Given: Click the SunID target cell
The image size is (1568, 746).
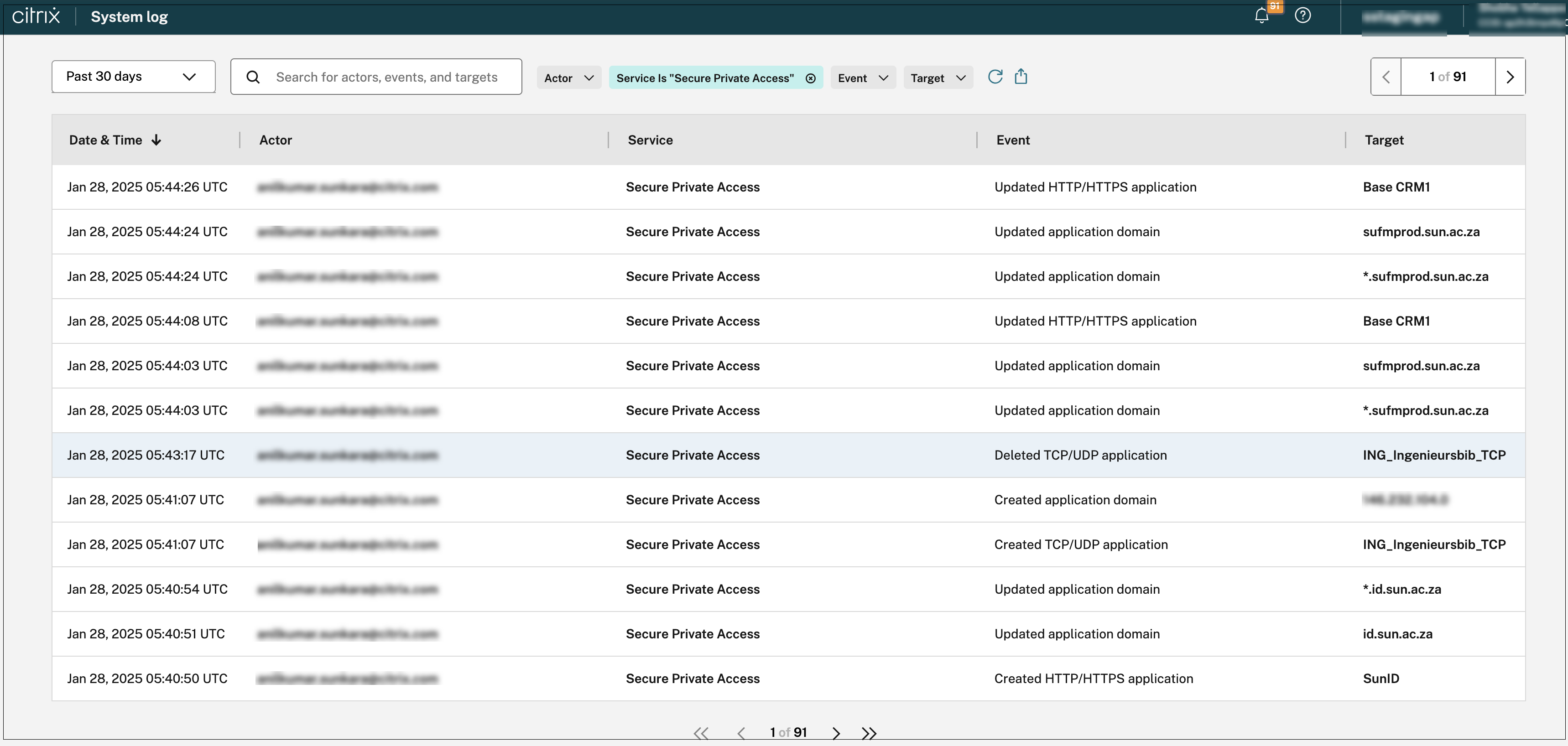Looking at the screenshot, I should [1380, 679].
